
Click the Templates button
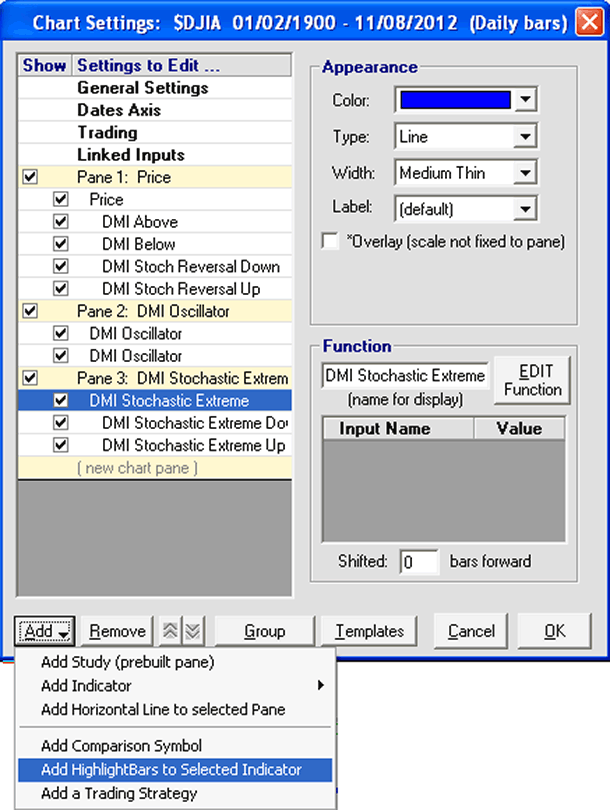(369, 631)
